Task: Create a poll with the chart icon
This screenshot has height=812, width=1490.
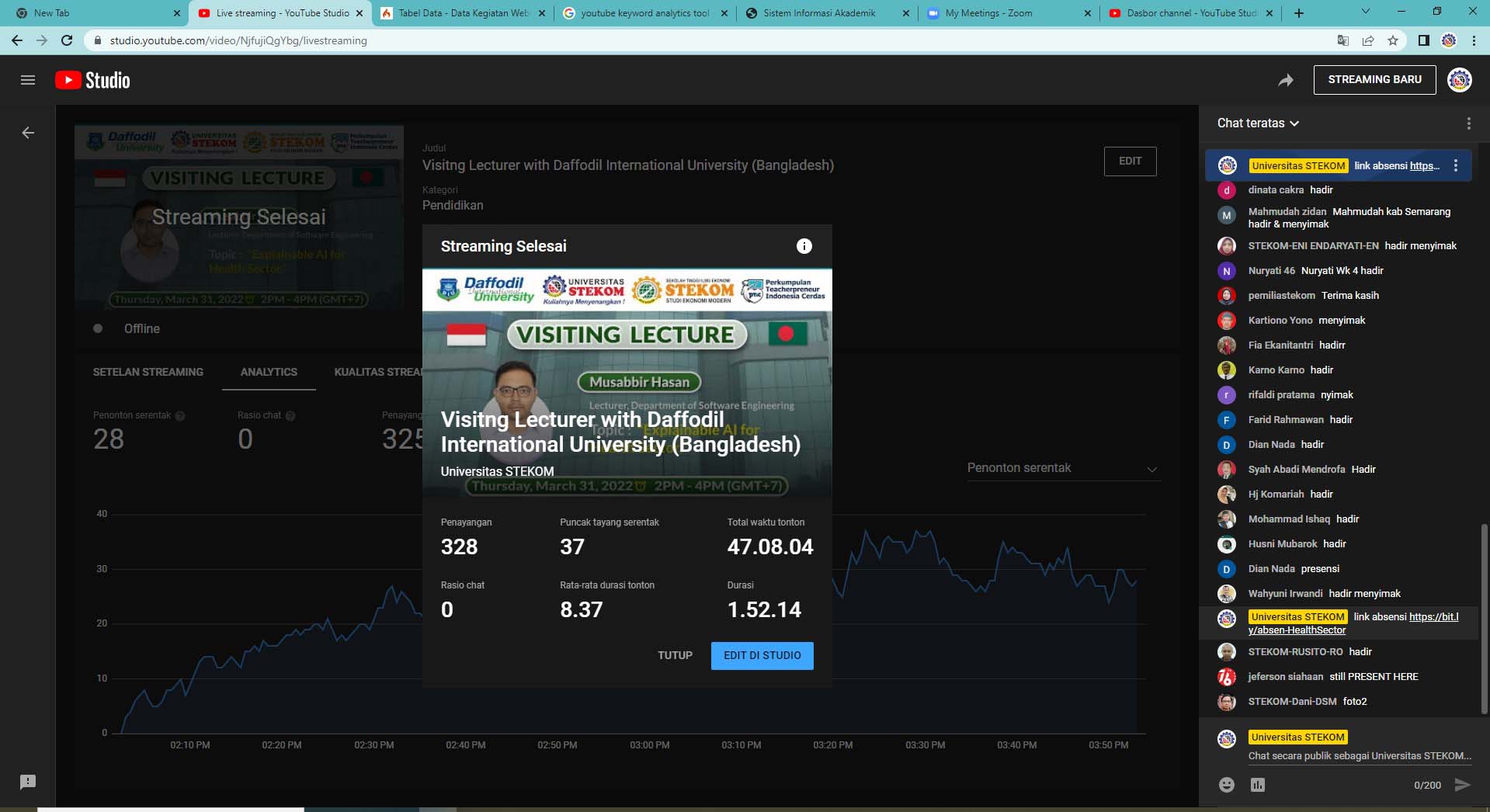Action: click(x=1258, y=785)
